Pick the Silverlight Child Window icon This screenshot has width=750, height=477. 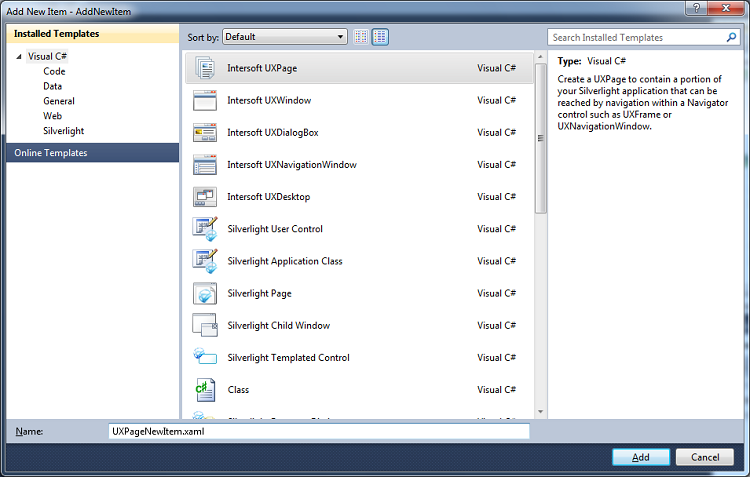(205, 325)
